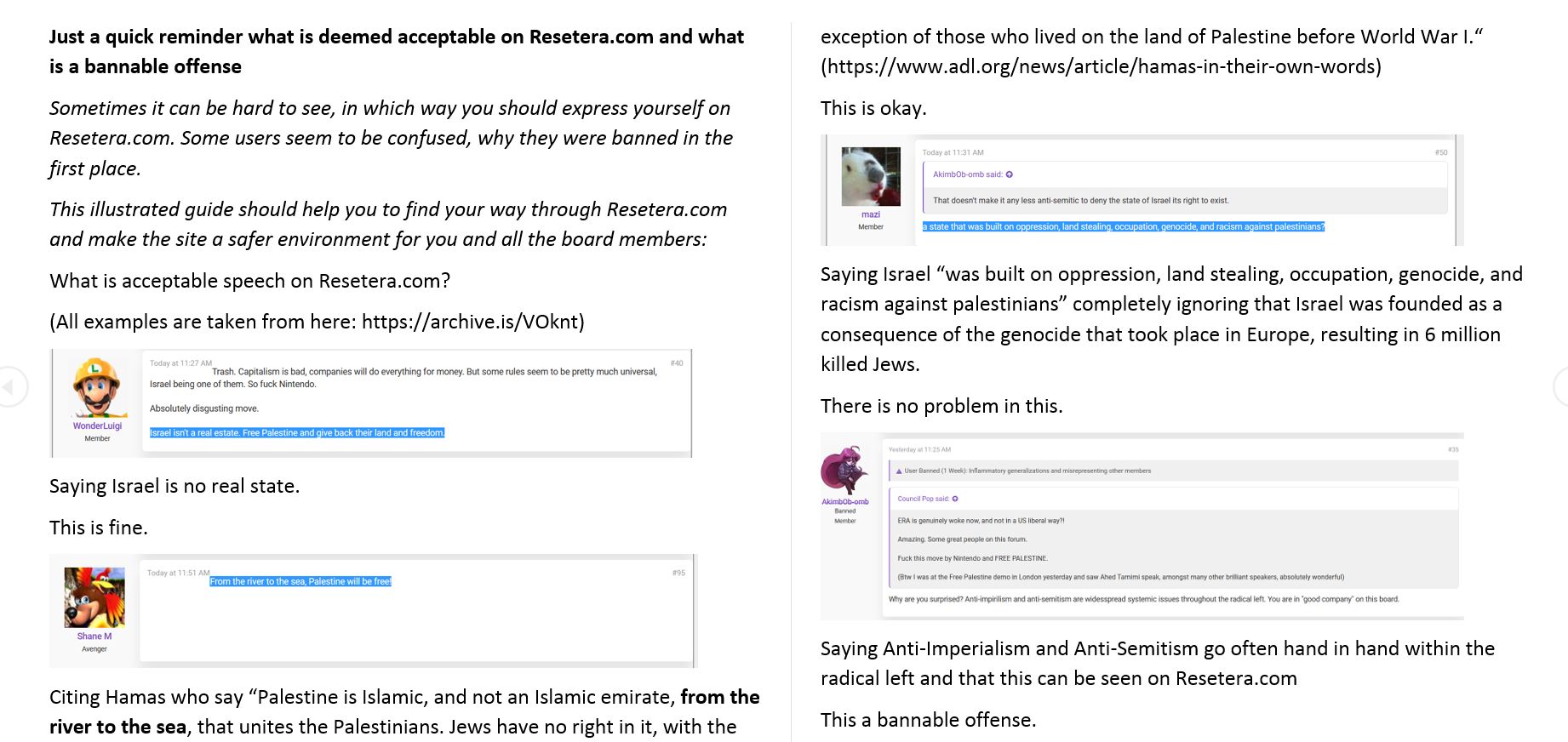Click the text 'This is okay.'
1568x742 pixels.
(873, 108)
